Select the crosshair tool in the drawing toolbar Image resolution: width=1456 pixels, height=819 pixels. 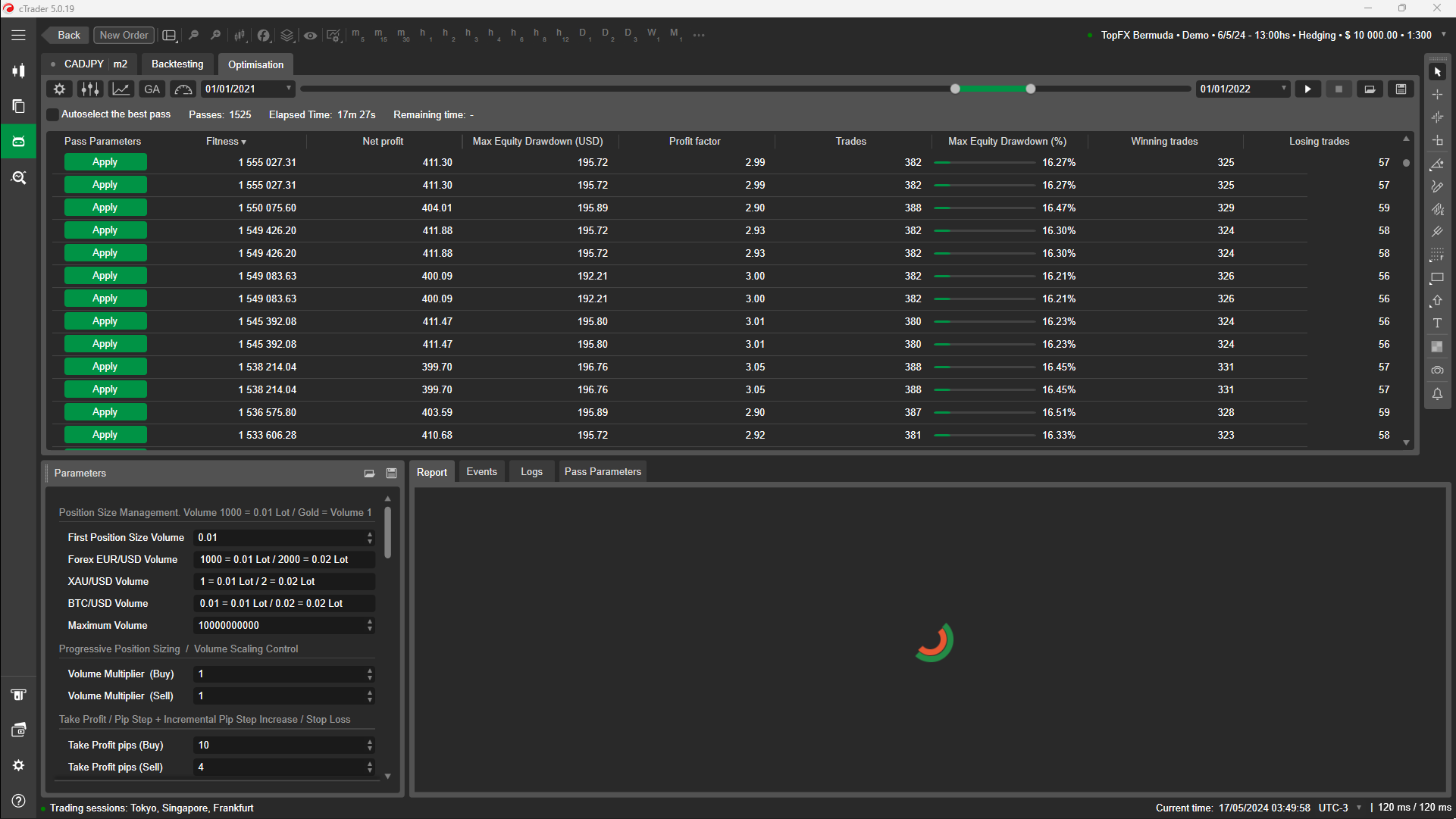pyautogui.click(x=1437, y=95)
